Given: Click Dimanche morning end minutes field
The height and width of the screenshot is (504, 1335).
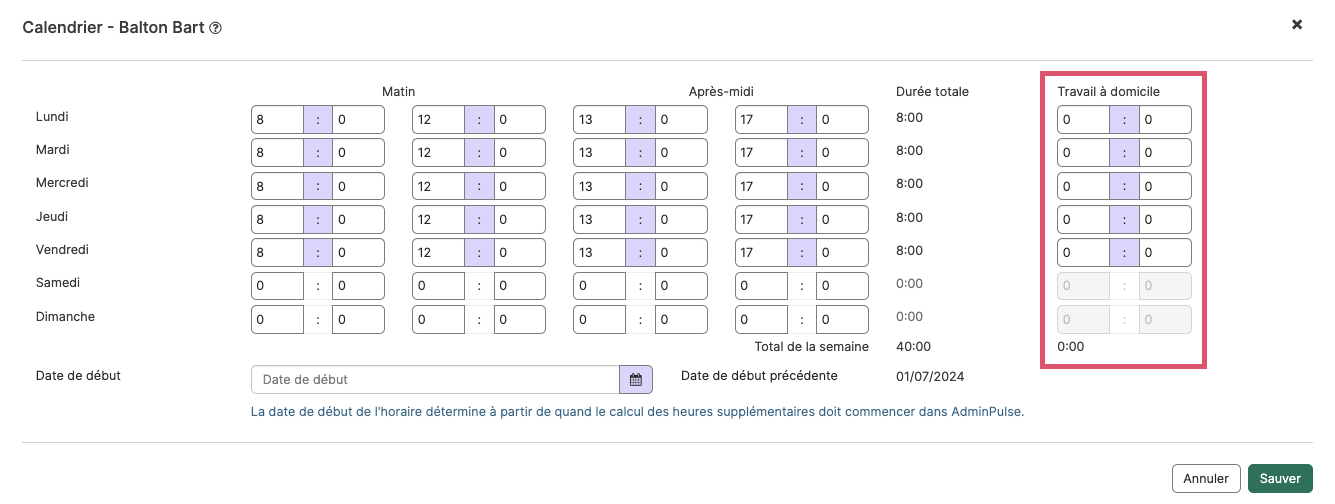Looking at the screenshot, I should click(519, 319).
